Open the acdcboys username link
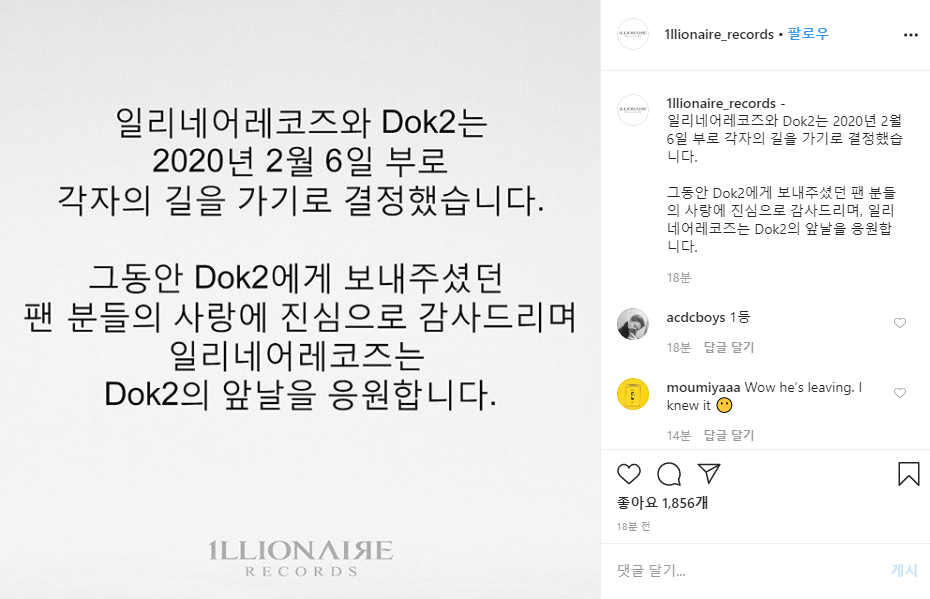Viewport: 930px width, 599px height. click(696, 317)
